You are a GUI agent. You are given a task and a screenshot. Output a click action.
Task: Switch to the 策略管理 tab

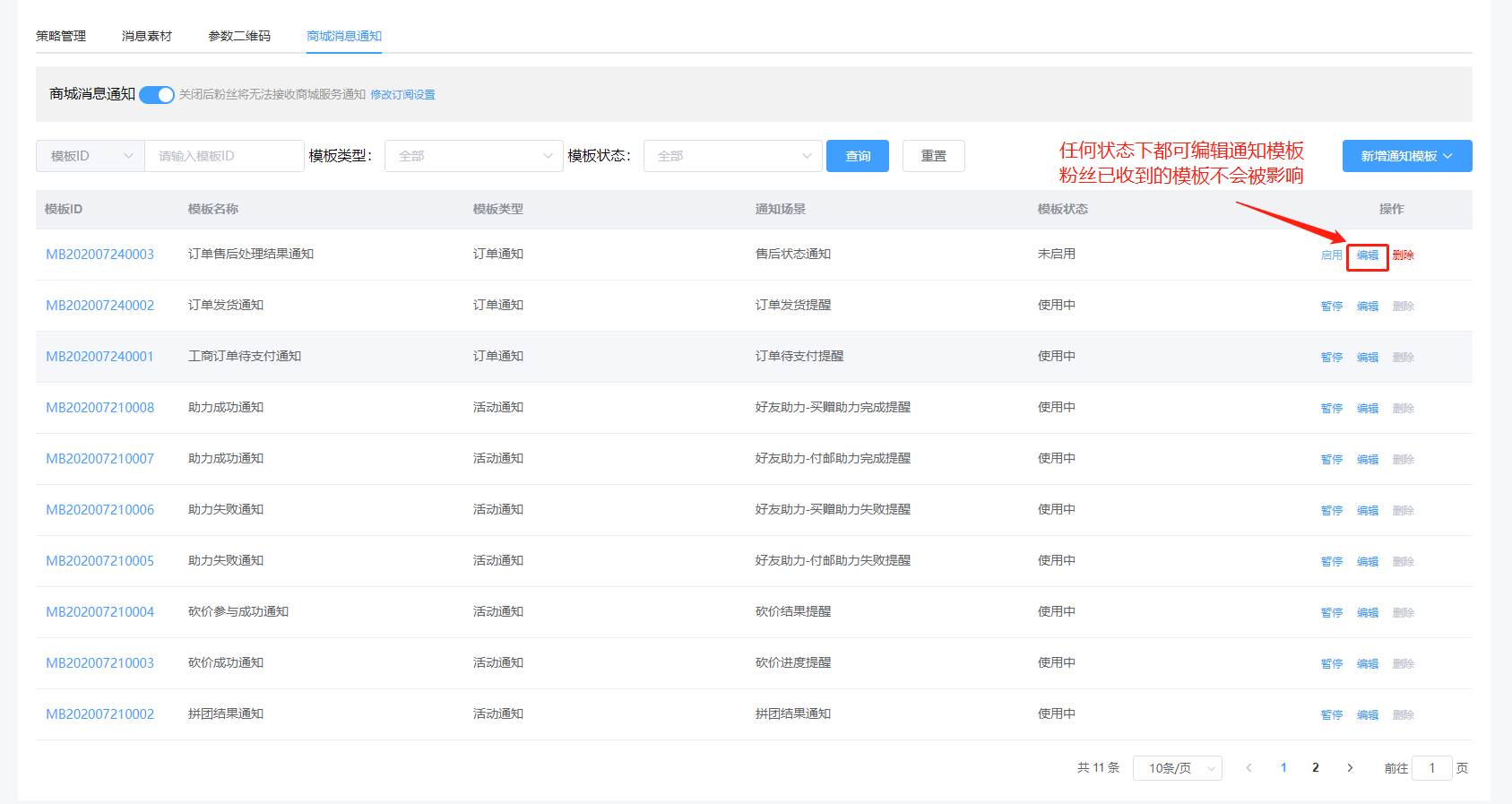coord(61,36)
